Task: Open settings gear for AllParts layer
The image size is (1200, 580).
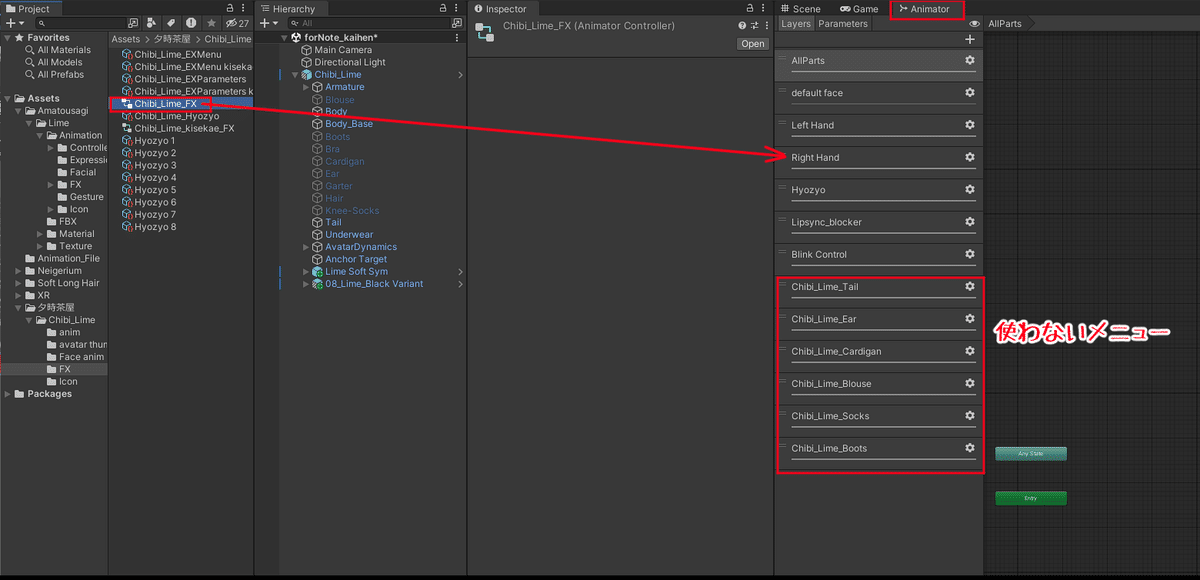Action: (x=969, y=60)
